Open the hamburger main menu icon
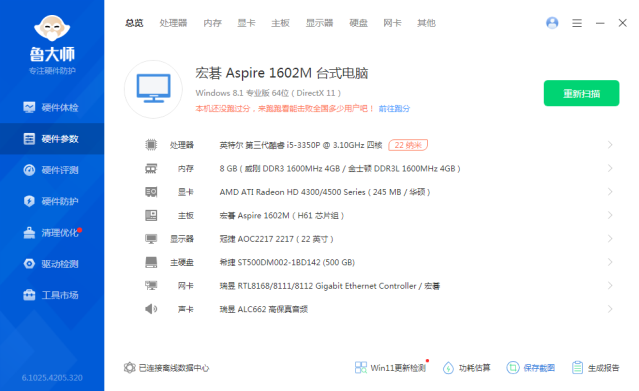 coord(577,23)
